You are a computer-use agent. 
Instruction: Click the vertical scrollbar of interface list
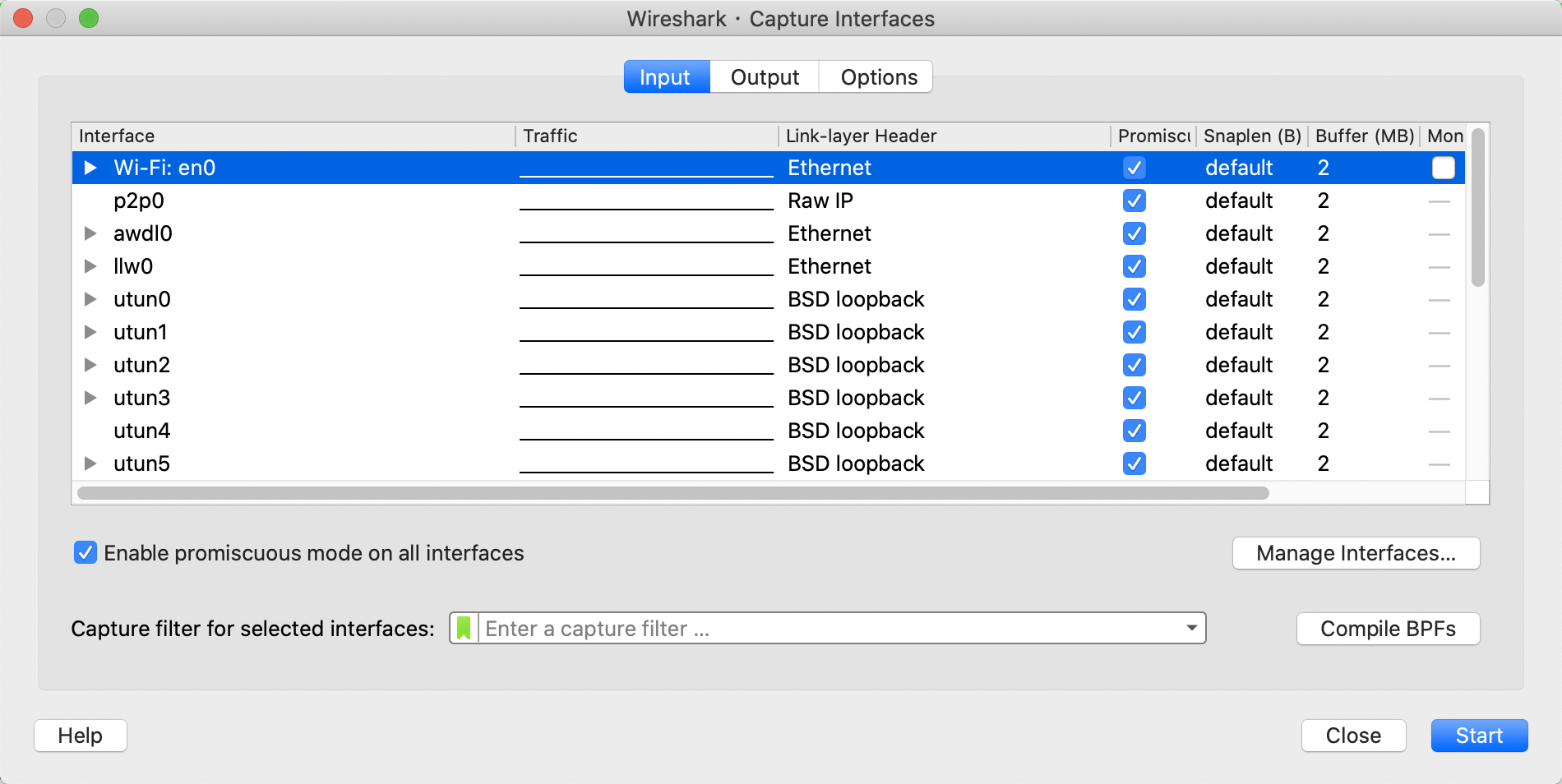coord(1477,207)
